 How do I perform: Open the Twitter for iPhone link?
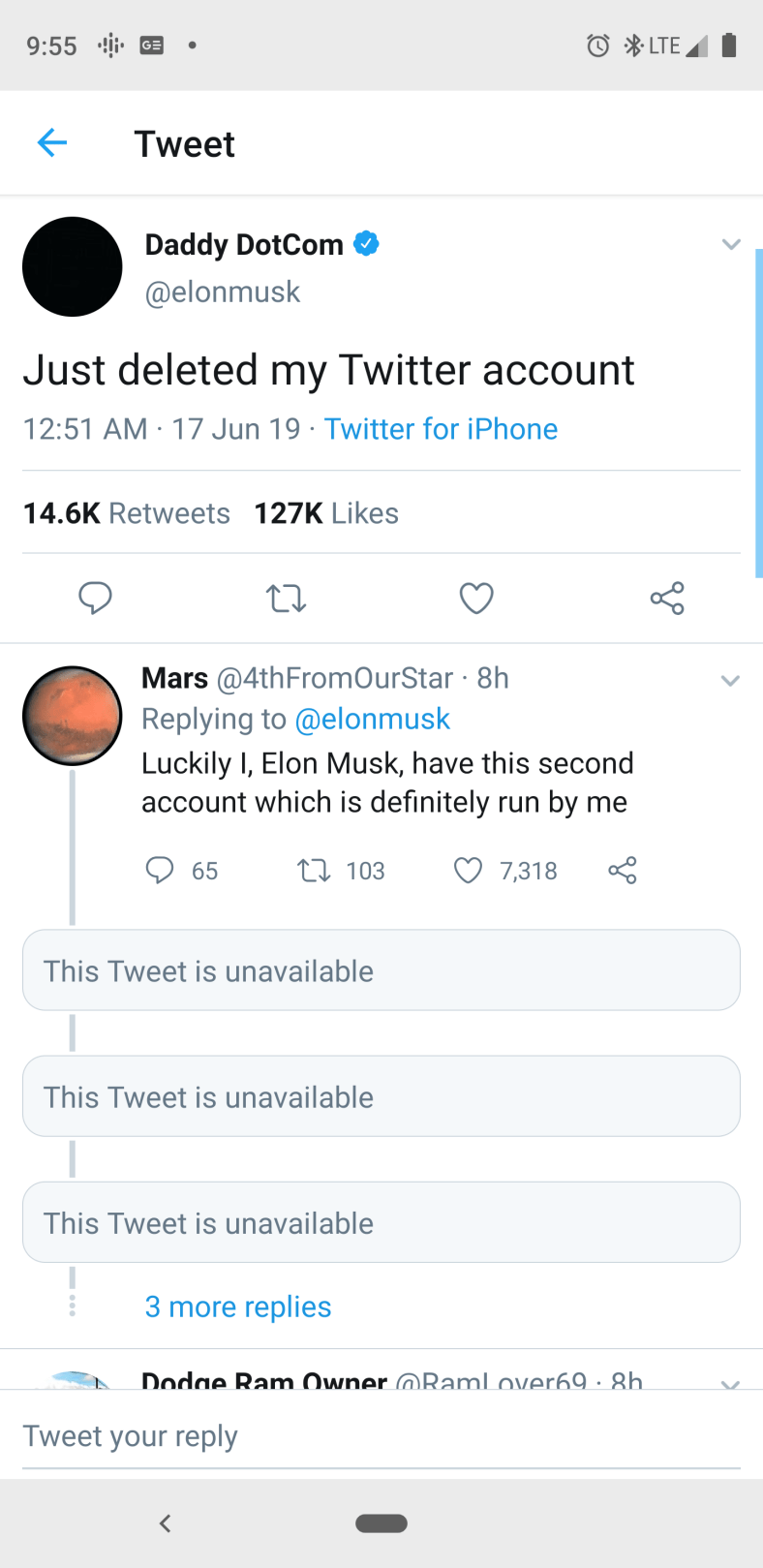click(441, 429)
